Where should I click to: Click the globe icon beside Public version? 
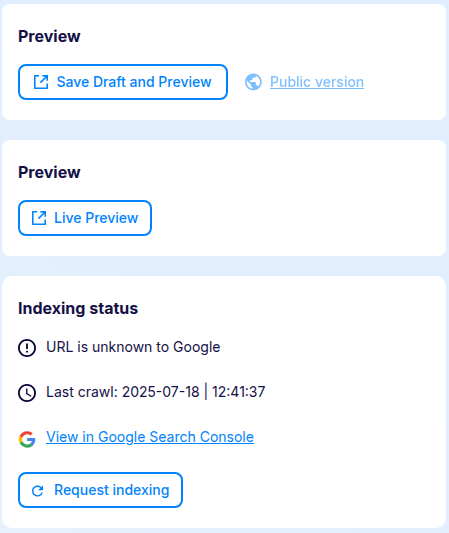[253, 82]
